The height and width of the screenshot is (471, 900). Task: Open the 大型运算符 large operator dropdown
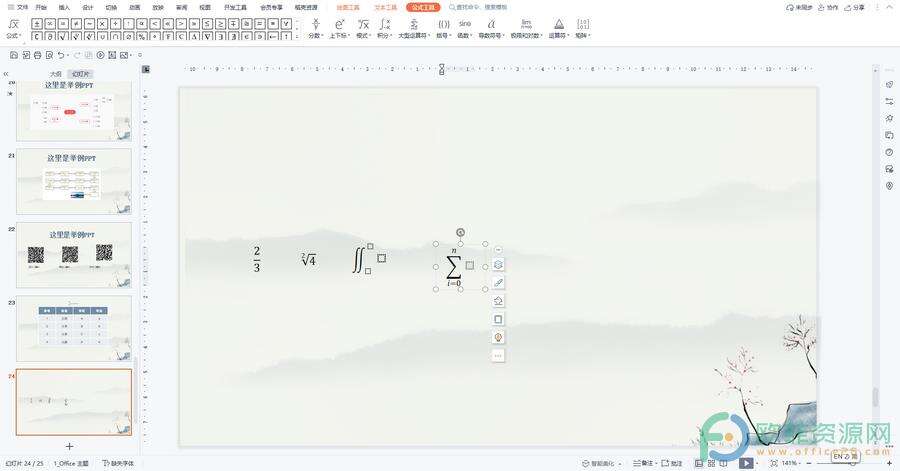[x=414, y=29]
